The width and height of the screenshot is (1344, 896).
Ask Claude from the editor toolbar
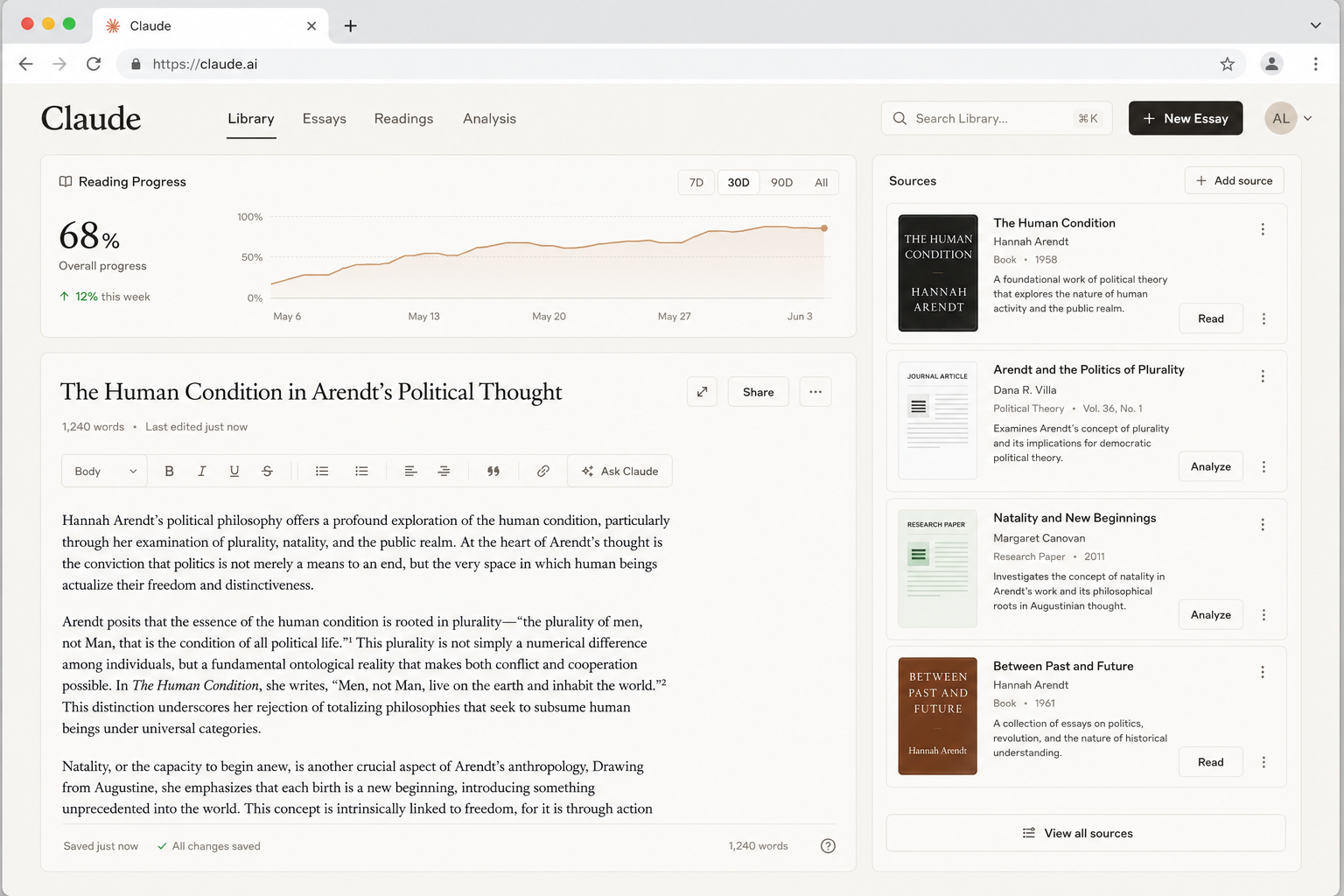[619, 471]
